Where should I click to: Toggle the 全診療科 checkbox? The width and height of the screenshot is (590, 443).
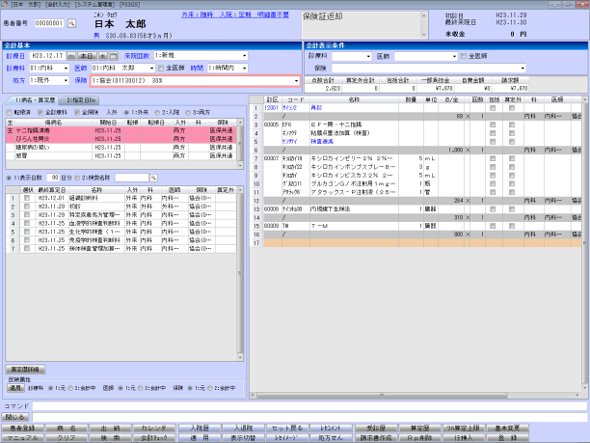40,112
